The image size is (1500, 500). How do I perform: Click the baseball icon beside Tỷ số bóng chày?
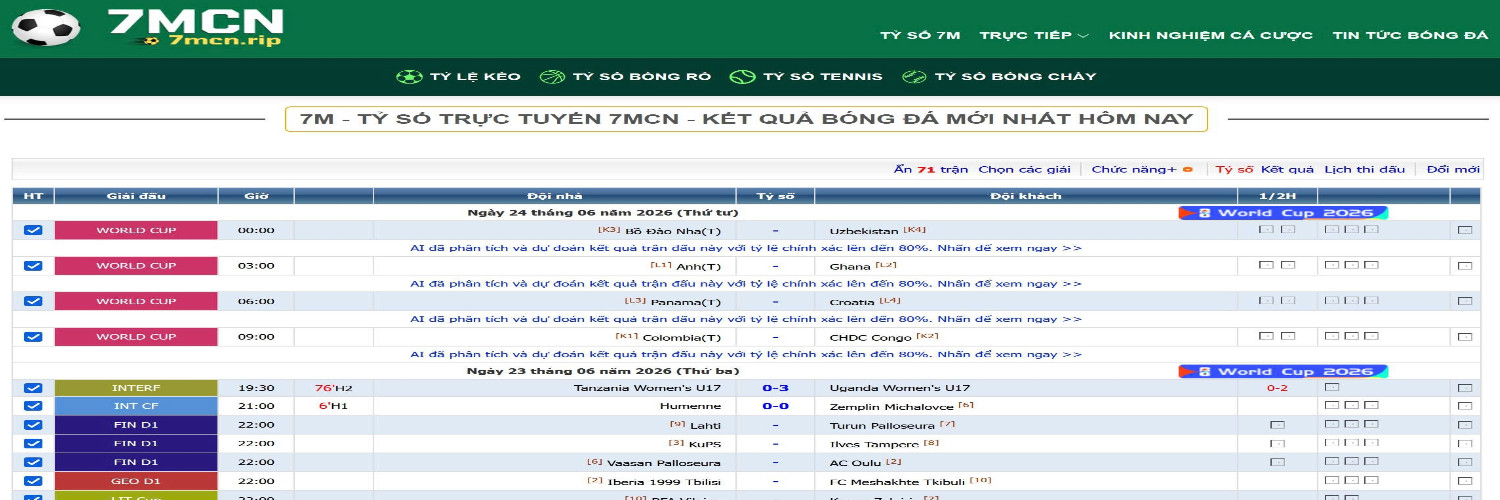914,77
